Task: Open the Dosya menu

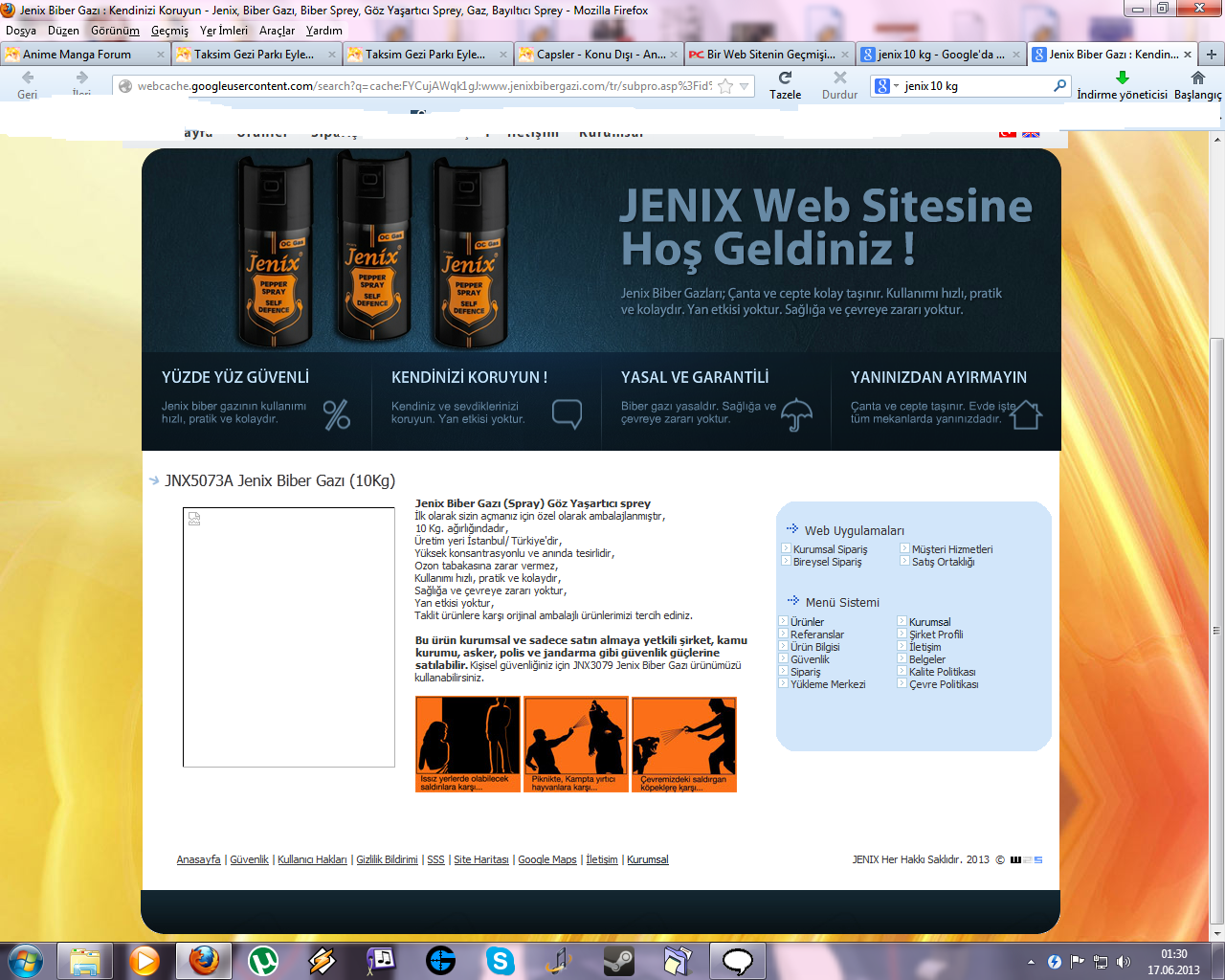Action: (21, 31)
